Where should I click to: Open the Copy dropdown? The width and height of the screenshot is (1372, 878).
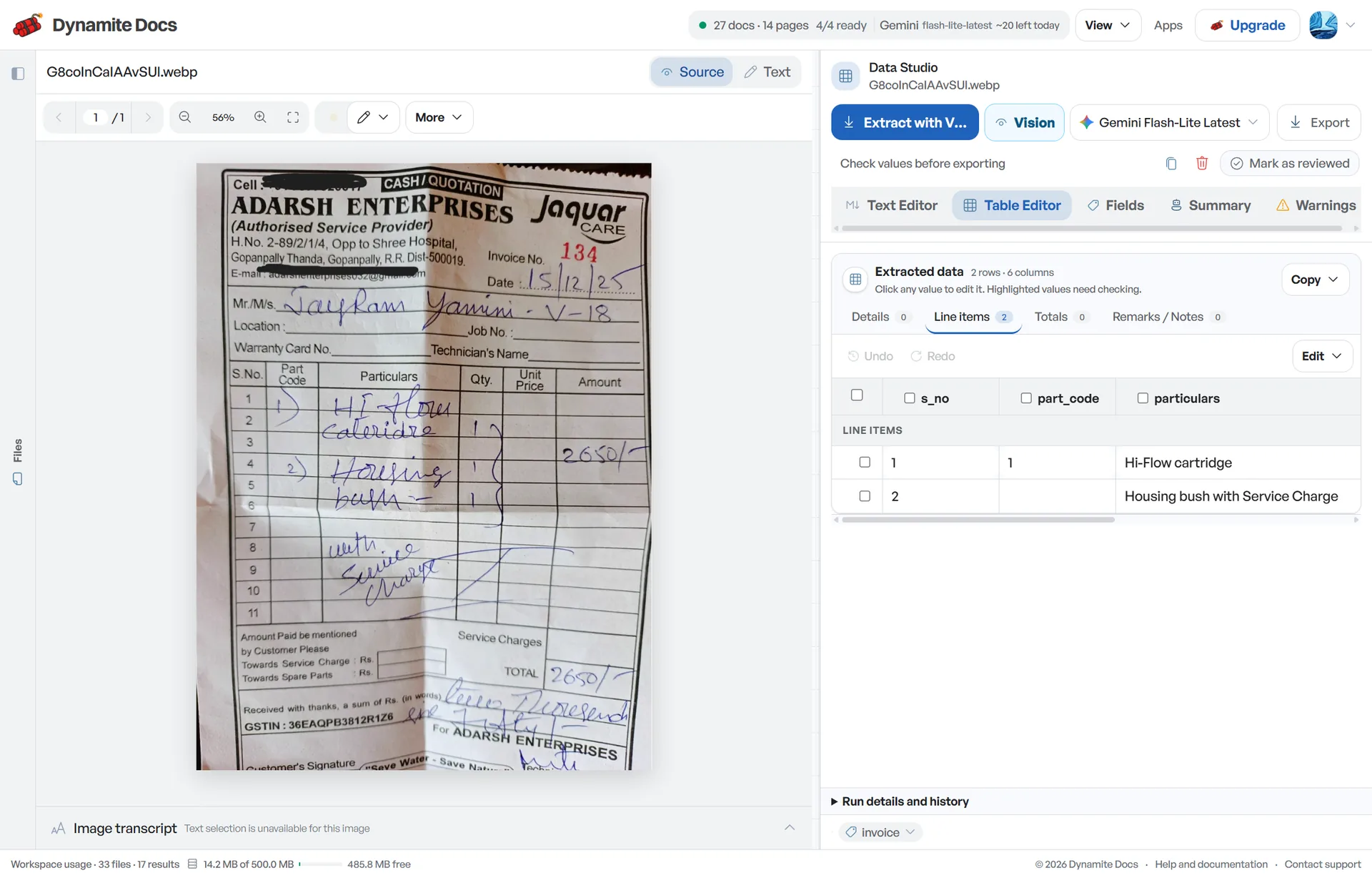pyautogui.click(x=1315, y=280)
